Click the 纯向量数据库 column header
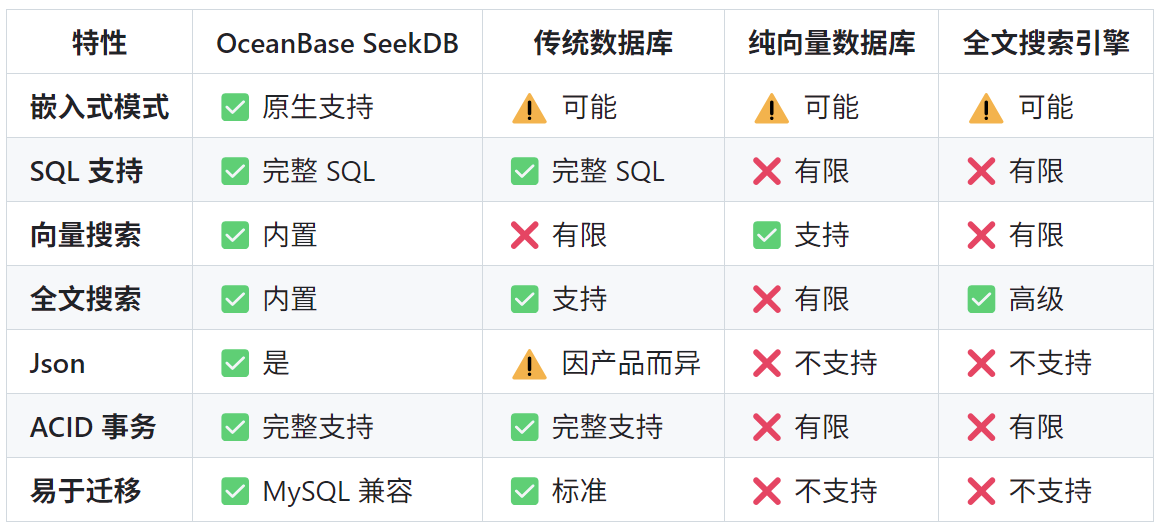1171x529 pixels. tap(831, 43)
